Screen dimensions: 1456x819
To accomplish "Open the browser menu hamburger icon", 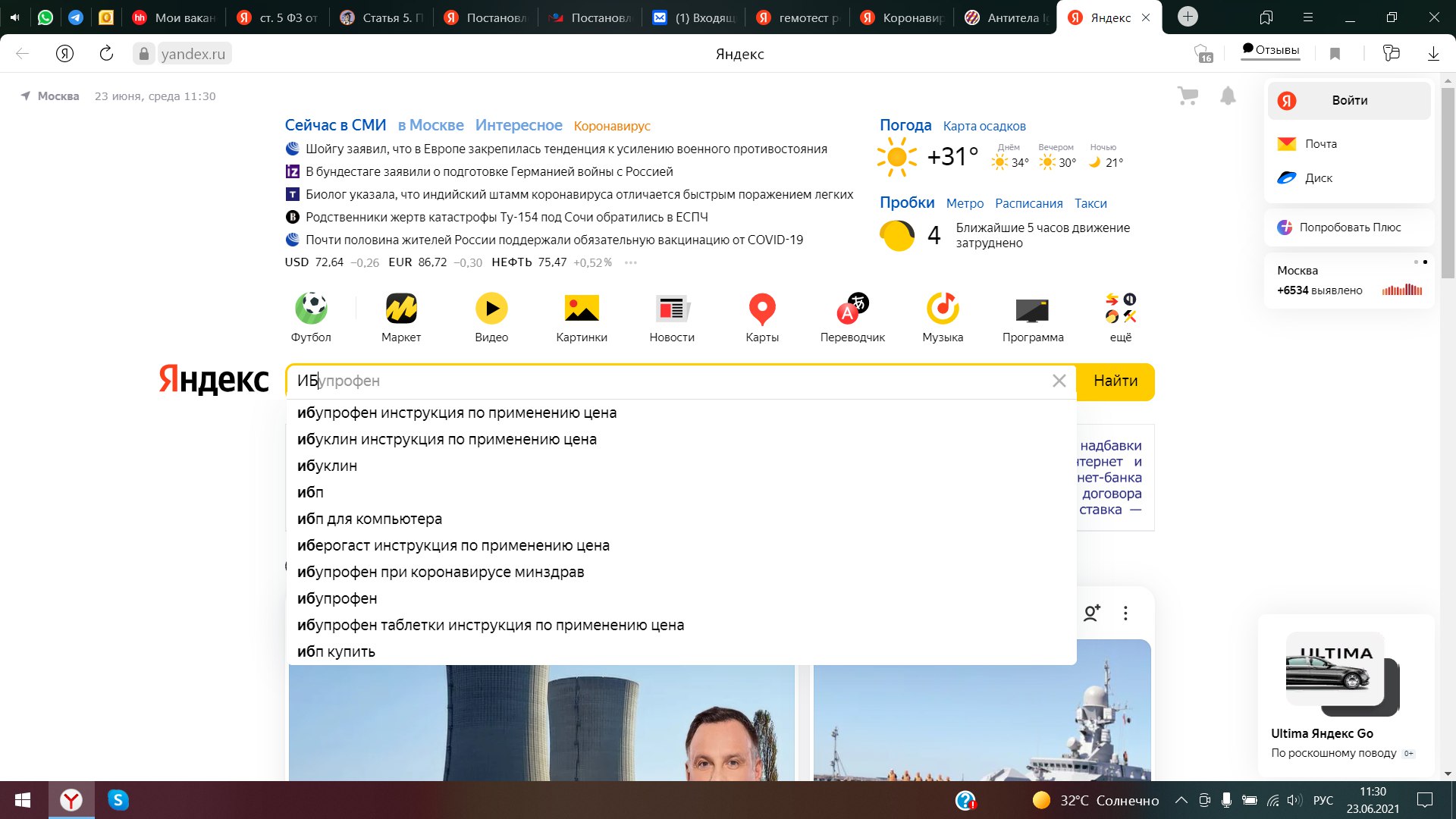I will (1307, 17).
